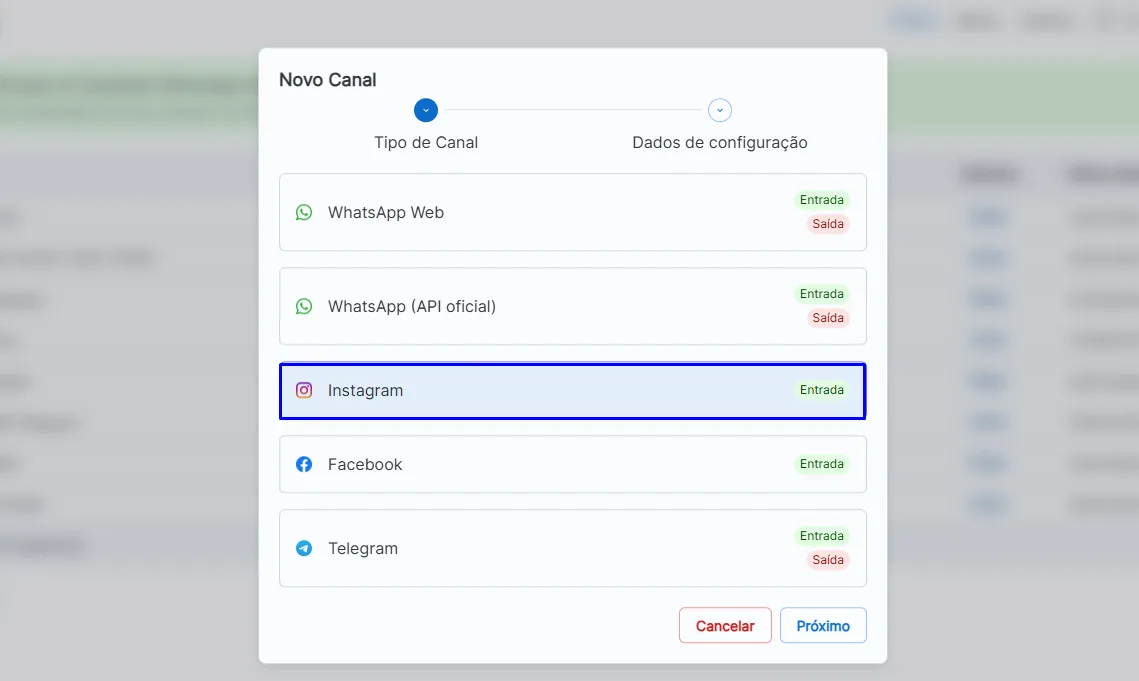Go to the Dados de configuração step label

click(x=720, y=142)
